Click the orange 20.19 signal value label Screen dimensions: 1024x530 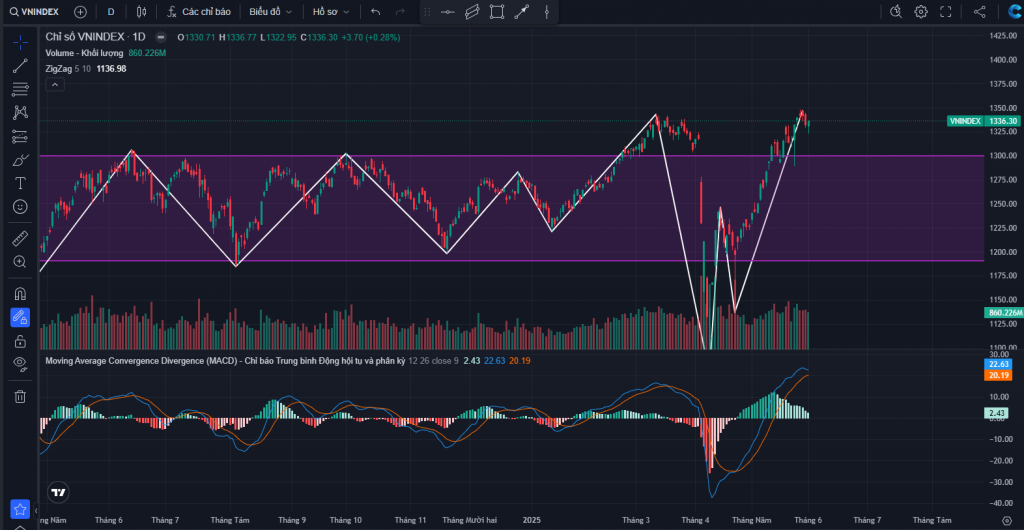[x=1000, y=375]
